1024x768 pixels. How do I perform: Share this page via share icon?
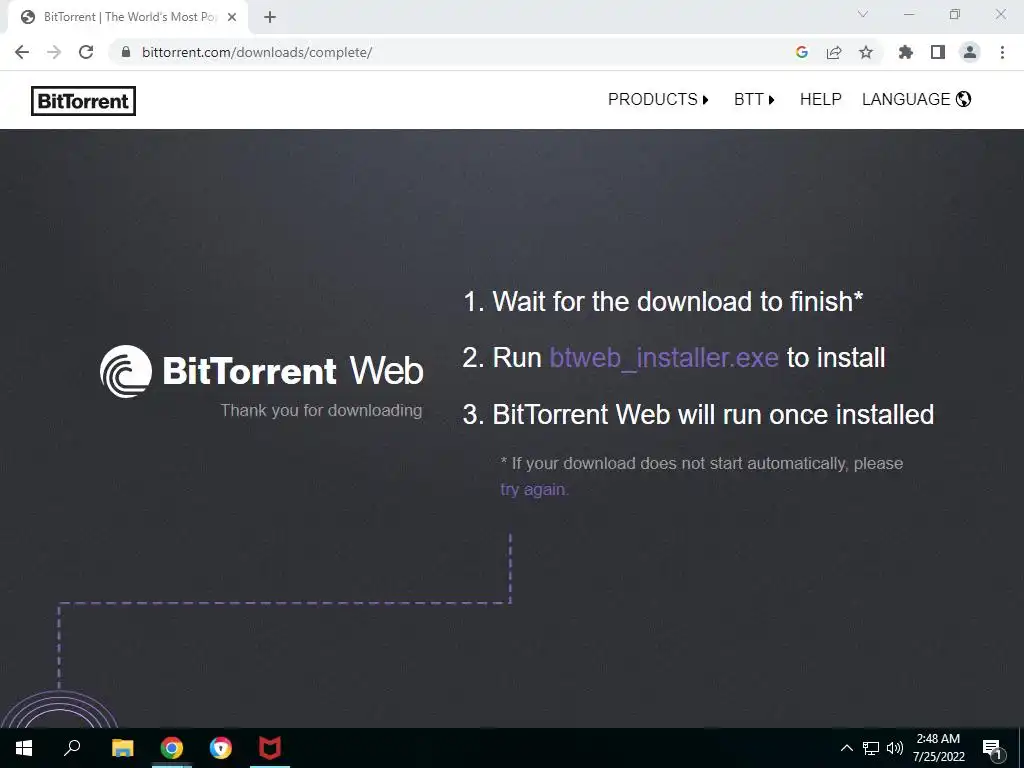coord(834,52)
